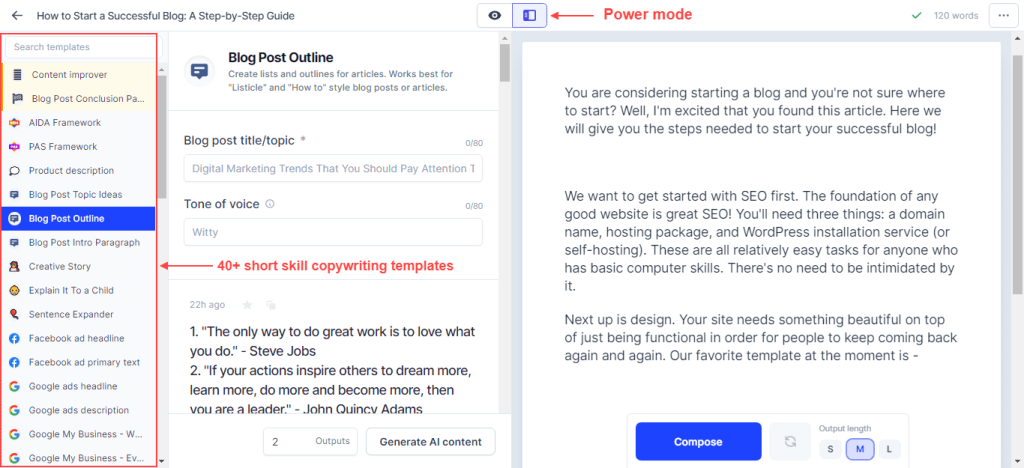Image resolution: width=1024 pixels, height=468 pixels.
Task: Adjust the Outputs number stepper
Action: [310, 441]
